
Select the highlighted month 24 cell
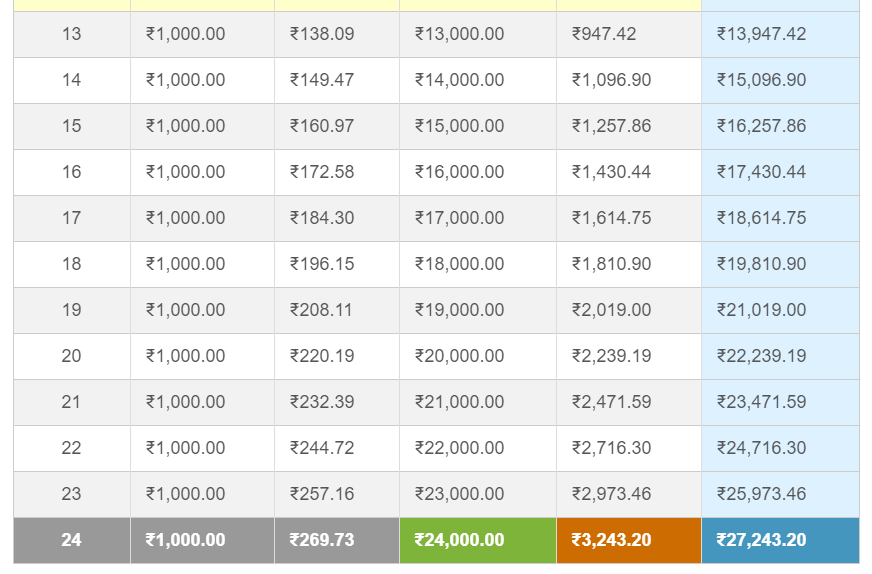[x=72, y=541]
